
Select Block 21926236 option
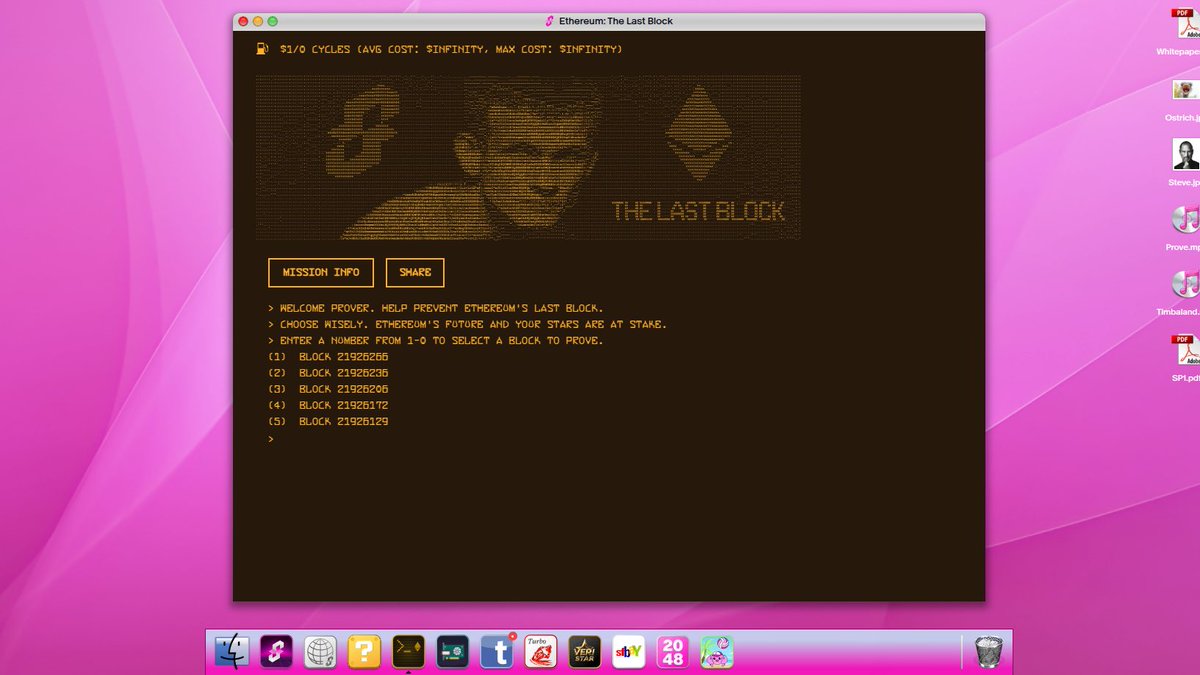click(328, 373)
